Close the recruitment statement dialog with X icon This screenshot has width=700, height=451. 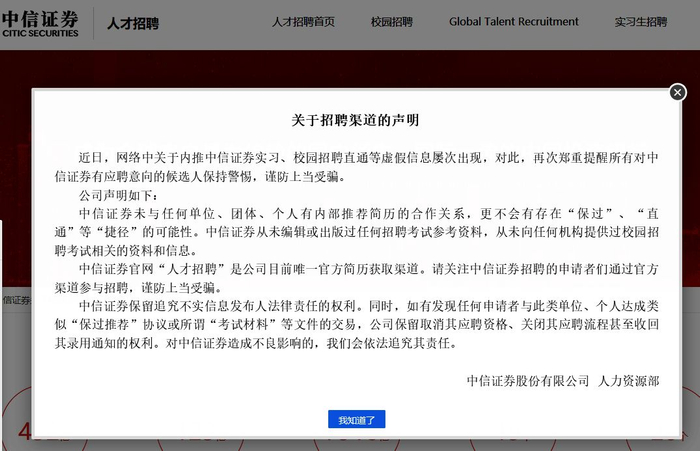677,92
